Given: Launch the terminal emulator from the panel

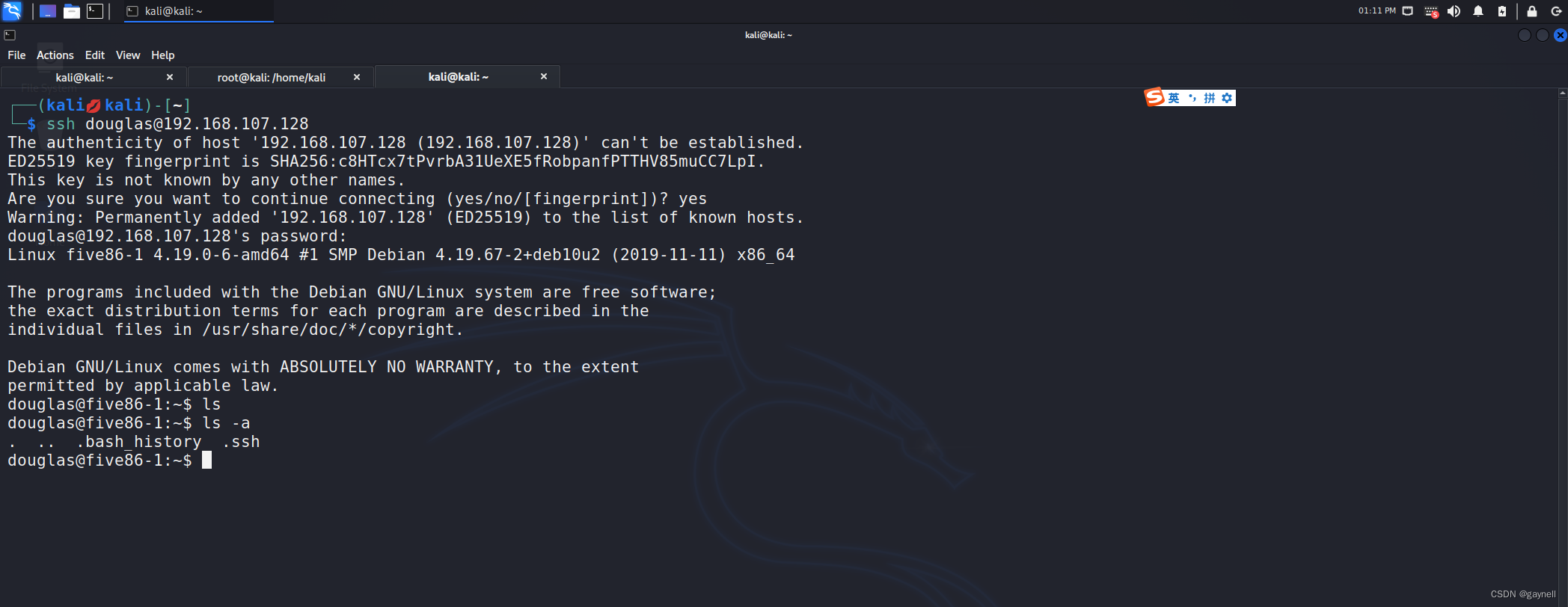Looking at the screenshot, I should click(95, 11).
